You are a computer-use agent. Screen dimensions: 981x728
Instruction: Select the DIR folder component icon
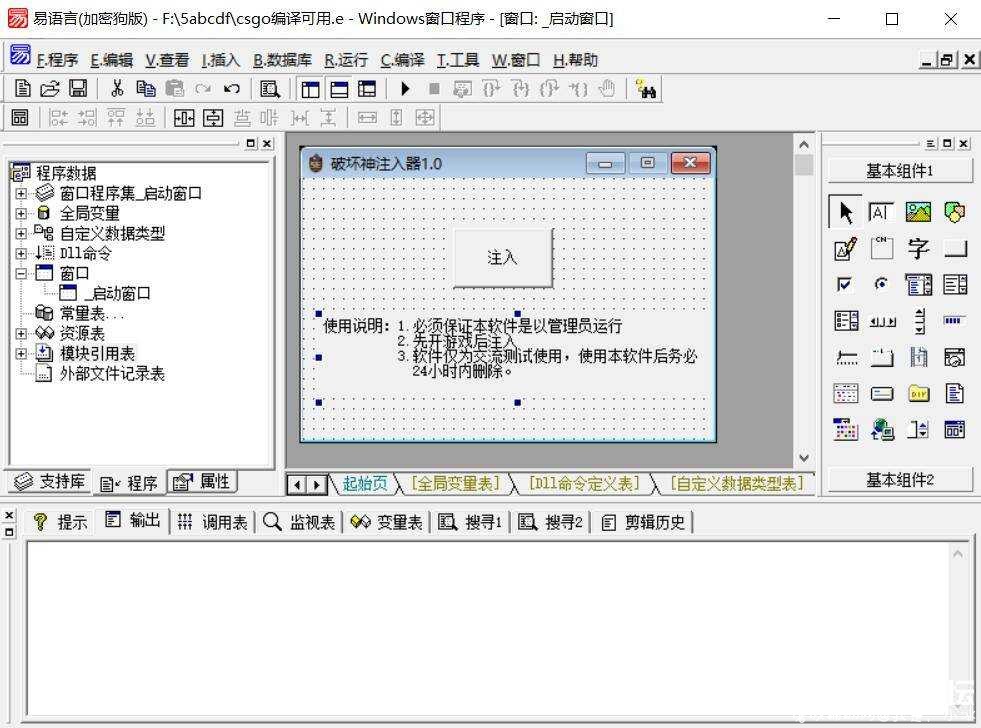(918, 393)
